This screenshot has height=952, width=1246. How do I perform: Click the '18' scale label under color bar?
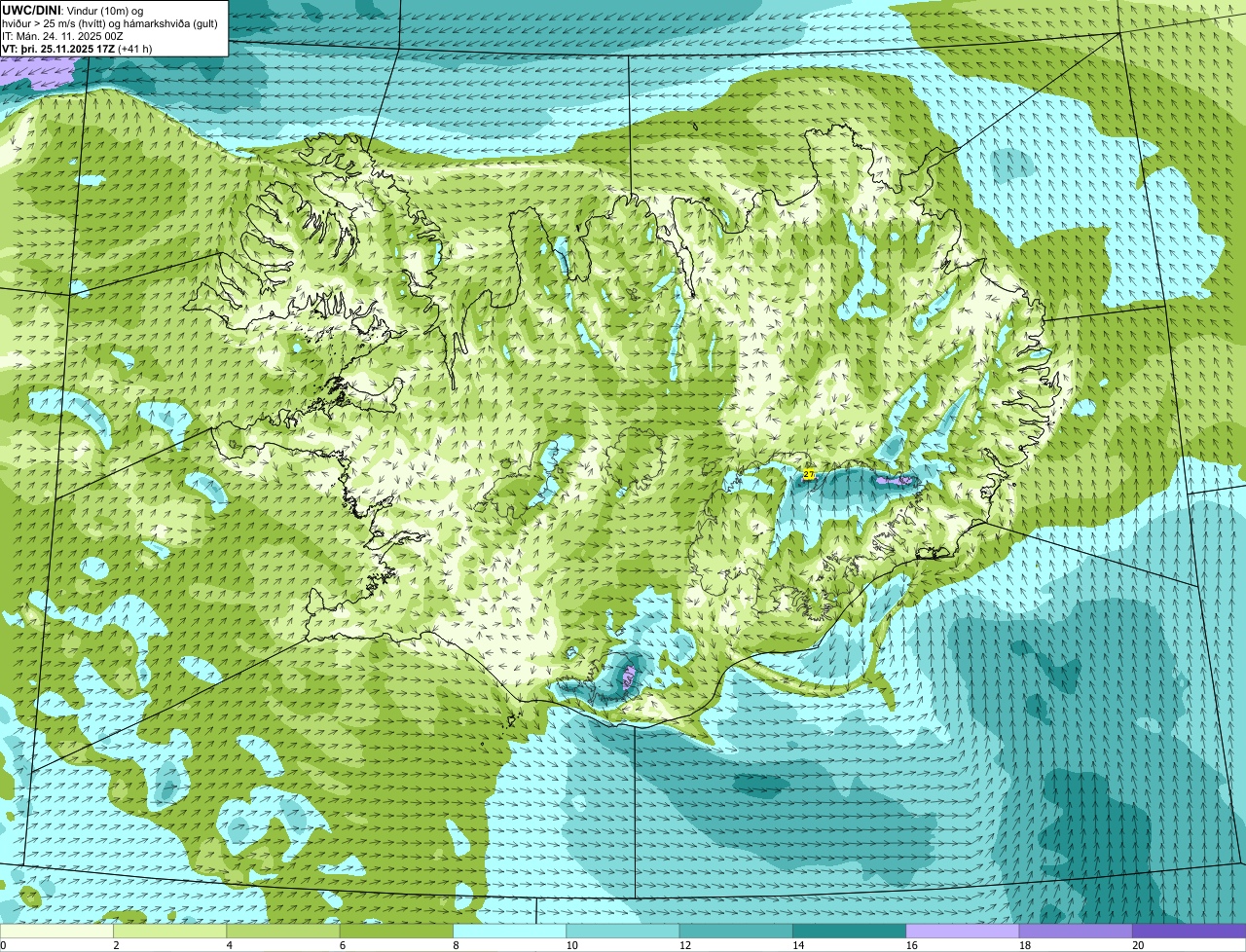[x=1024, y=945]
